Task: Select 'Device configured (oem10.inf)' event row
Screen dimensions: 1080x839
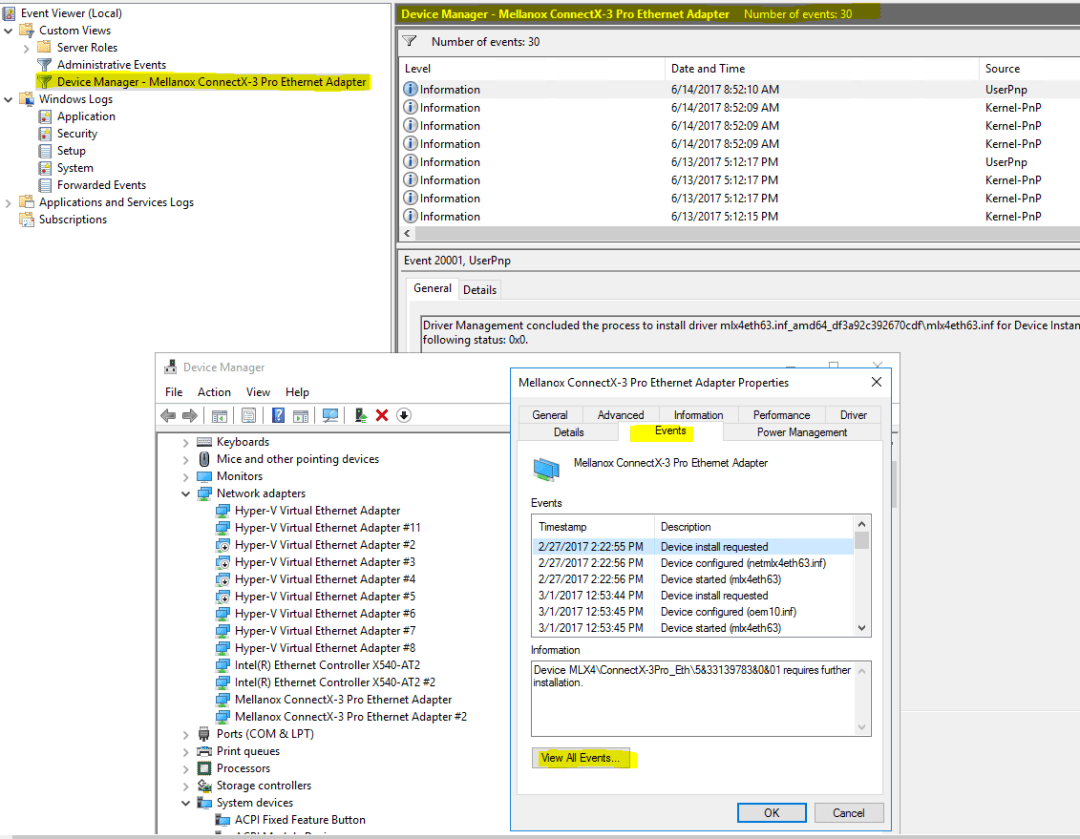Action: [694, 612]
